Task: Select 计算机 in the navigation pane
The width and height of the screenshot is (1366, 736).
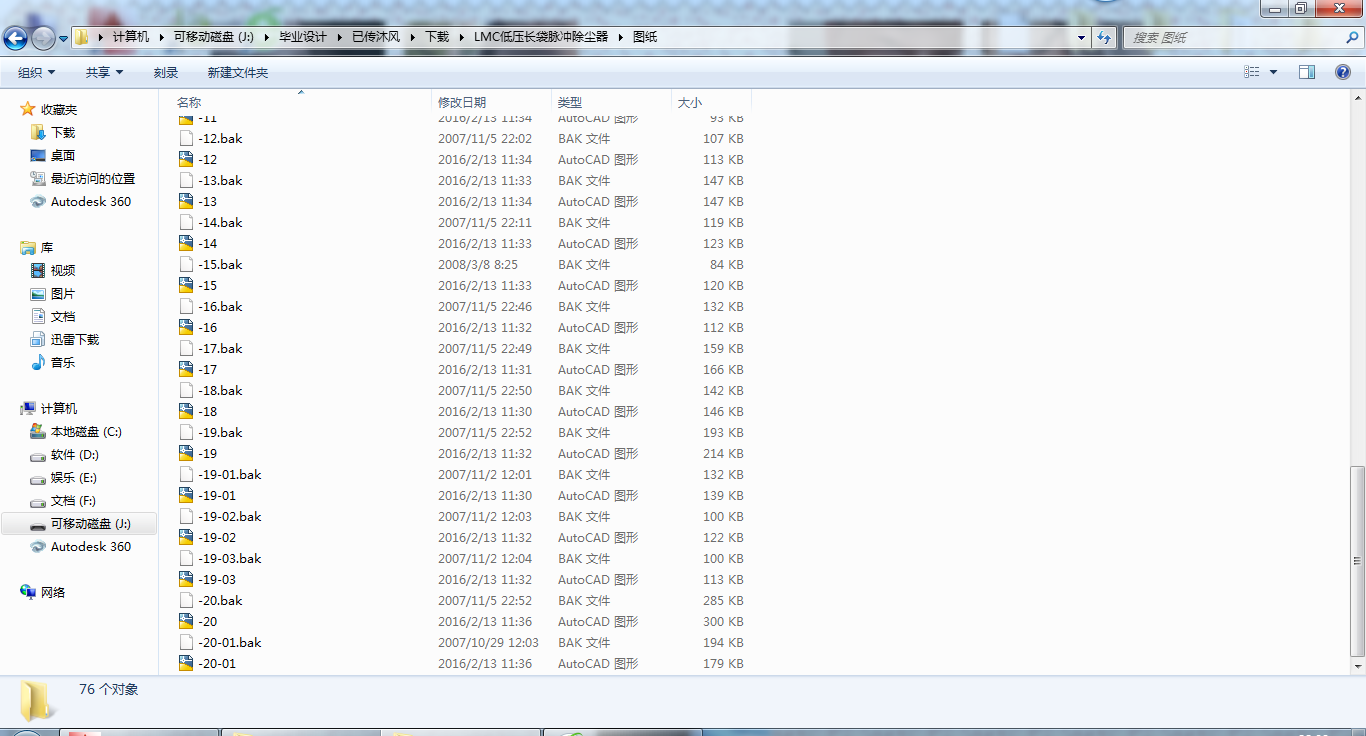Action: point(59,409)
